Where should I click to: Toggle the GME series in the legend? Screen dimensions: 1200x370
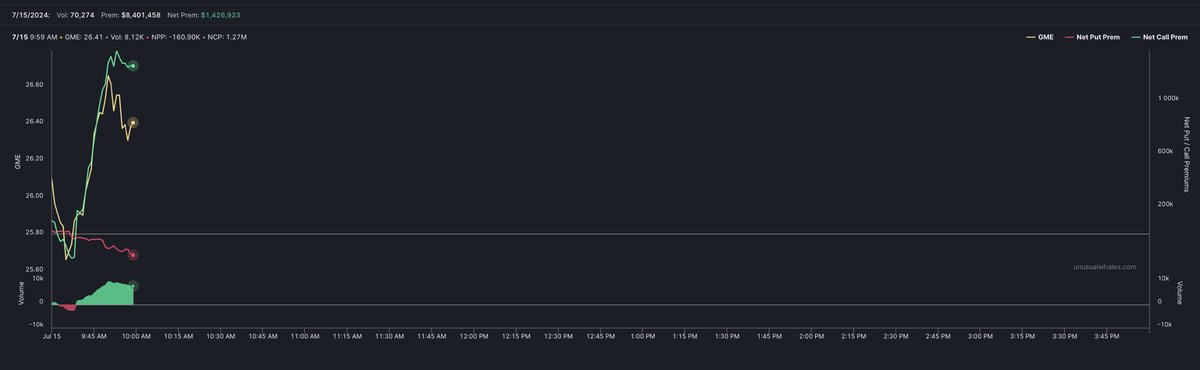pos(1039,36)
